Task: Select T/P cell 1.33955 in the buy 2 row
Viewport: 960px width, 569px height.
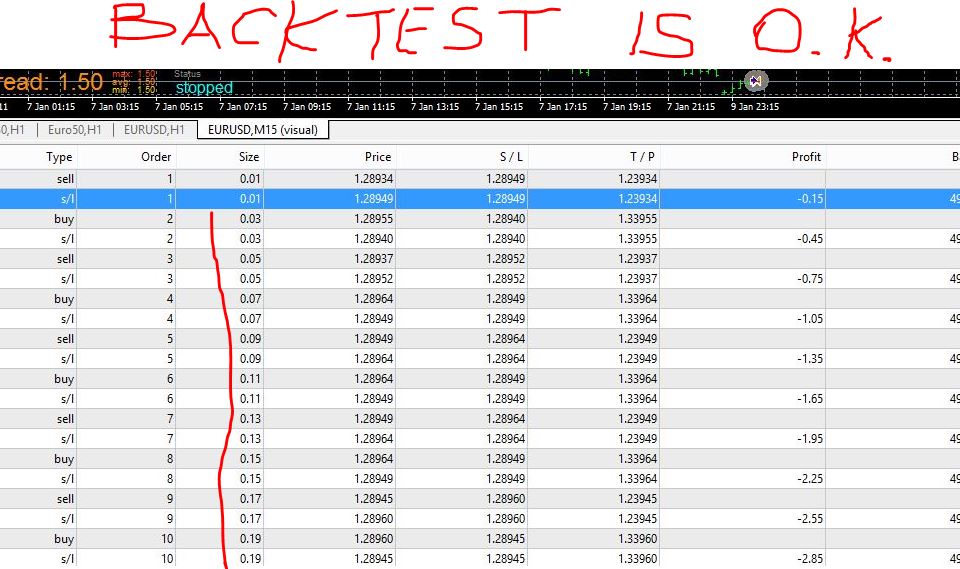Action: coord(637,219)
